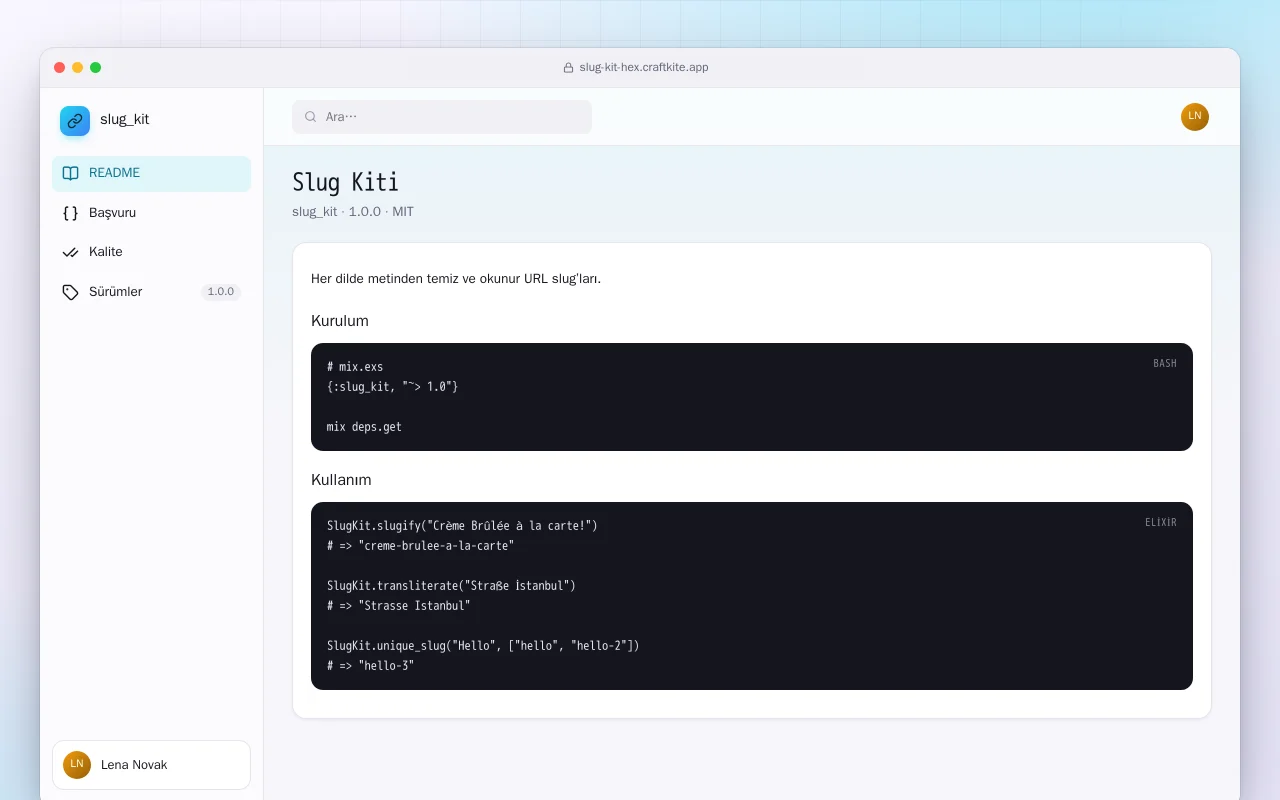Click the {:slug_kit, "~> 1.0"} dependency line

[x=393, y=387]
